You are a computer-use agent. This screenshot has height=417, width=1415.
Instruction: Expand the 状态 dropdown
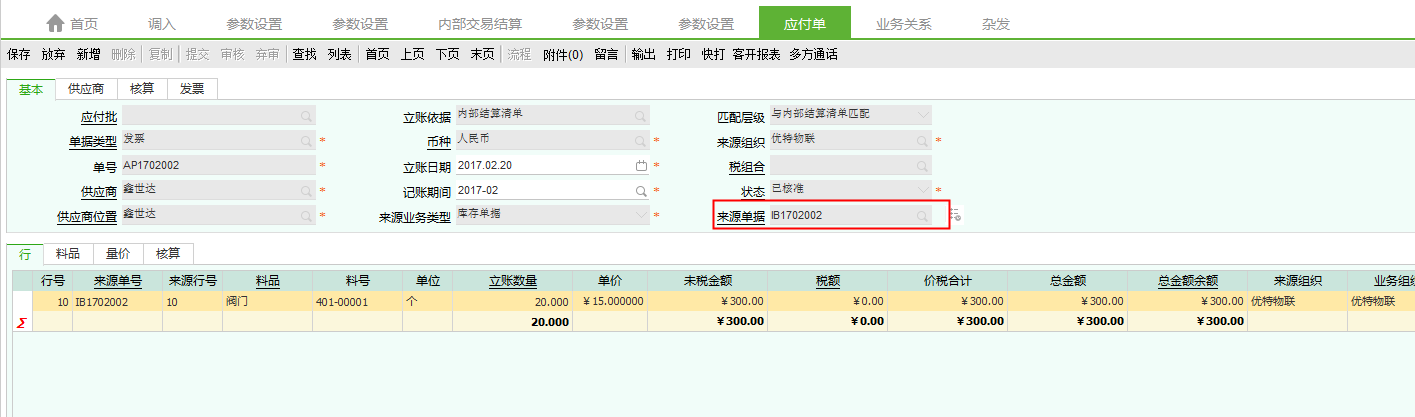(922, 190)
